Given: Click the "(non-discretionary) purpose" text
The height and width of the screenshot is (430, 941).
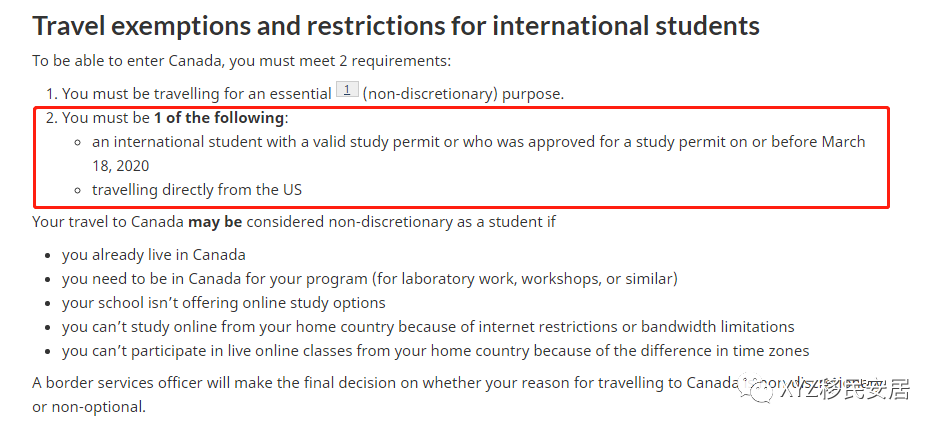Looking at the screenshot, I should (463, 94).
